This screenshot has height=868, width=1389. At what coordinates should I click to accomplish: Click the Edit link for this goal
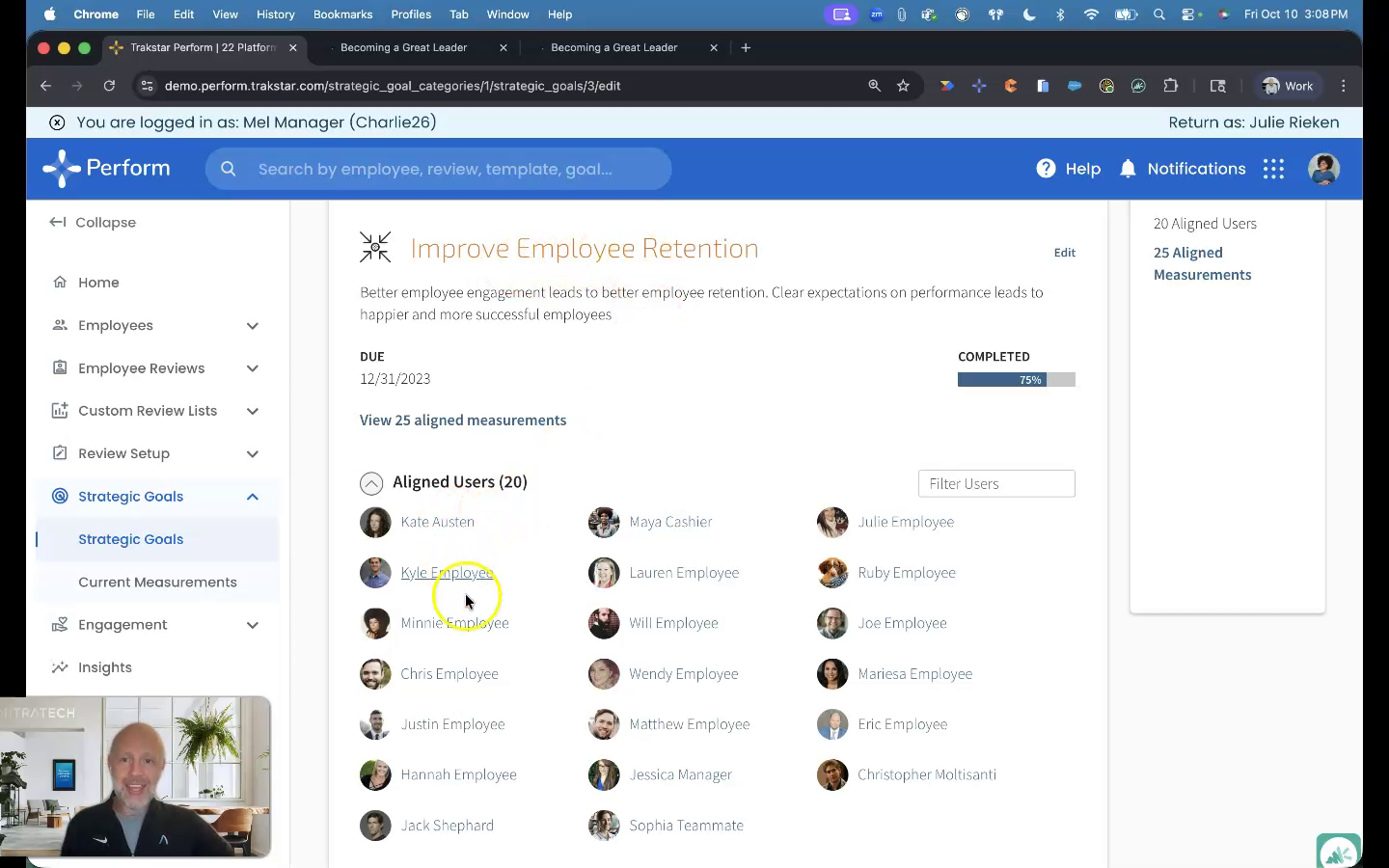click(1064, 253)
